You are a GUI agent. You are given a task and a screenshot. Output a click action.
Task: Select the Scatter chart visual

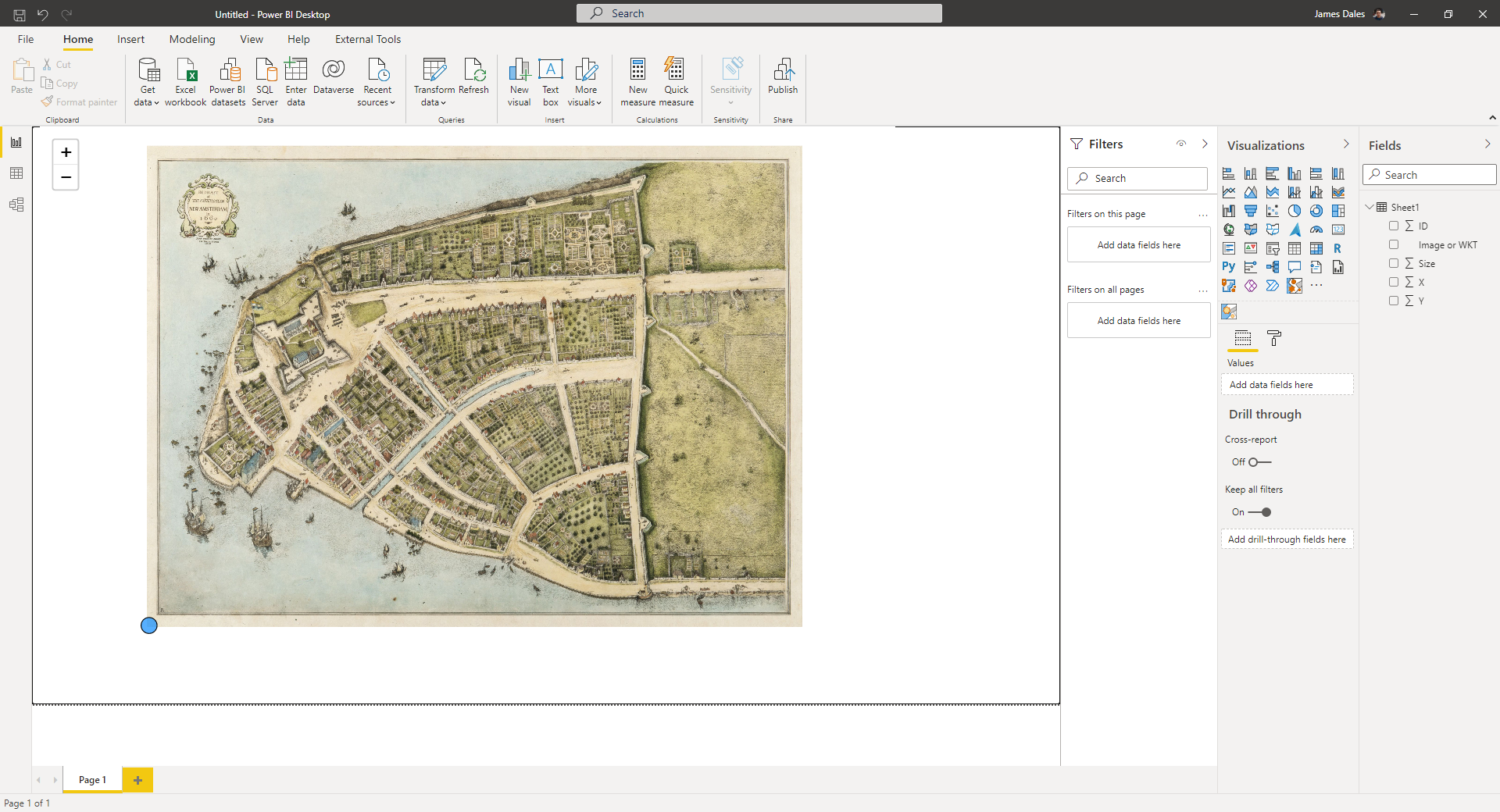coord(1273,211)
